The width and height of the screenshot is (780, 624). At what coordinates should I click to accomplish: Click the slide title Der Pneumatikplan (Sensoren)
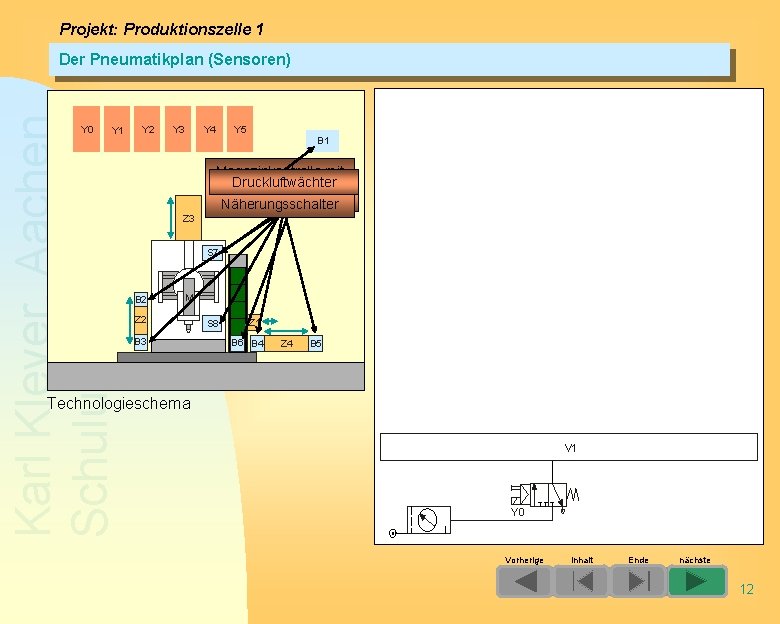[175, 59]
